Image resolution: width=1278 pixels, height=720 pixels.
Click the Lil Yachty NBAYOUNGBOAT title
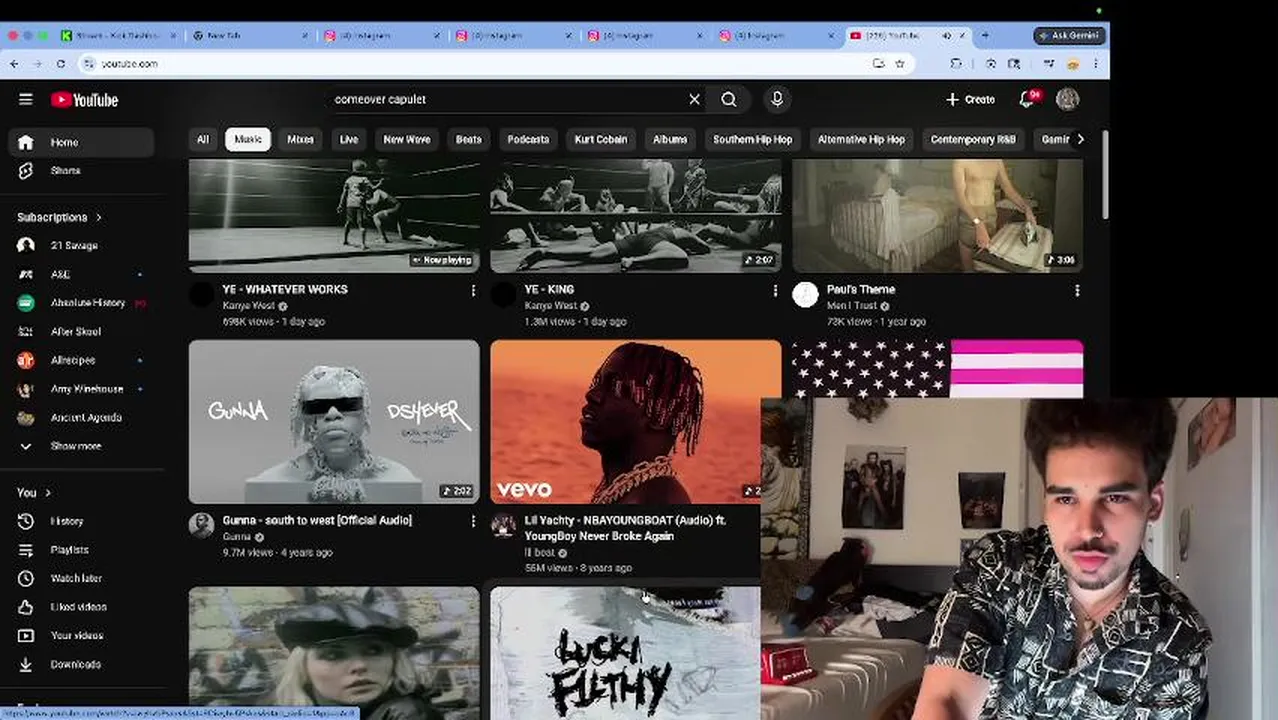coord(625,528)
